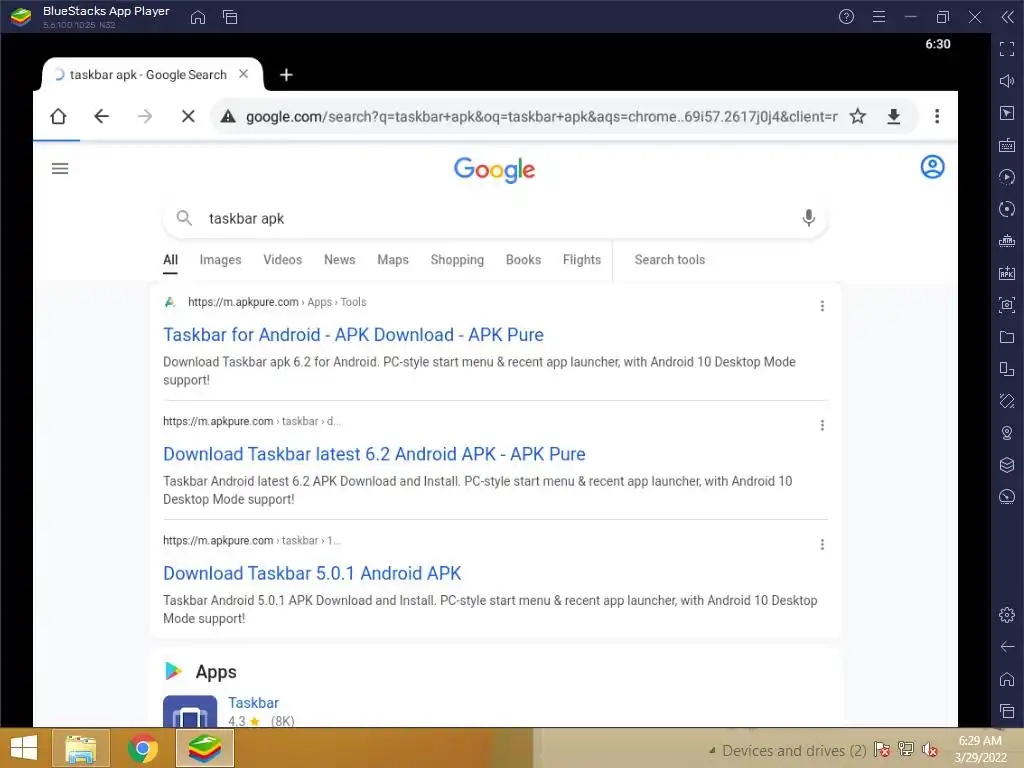Toggle BlueStacks fullscreen mode icon
Screen dimensions: 1024x768
coord(1007,49)
